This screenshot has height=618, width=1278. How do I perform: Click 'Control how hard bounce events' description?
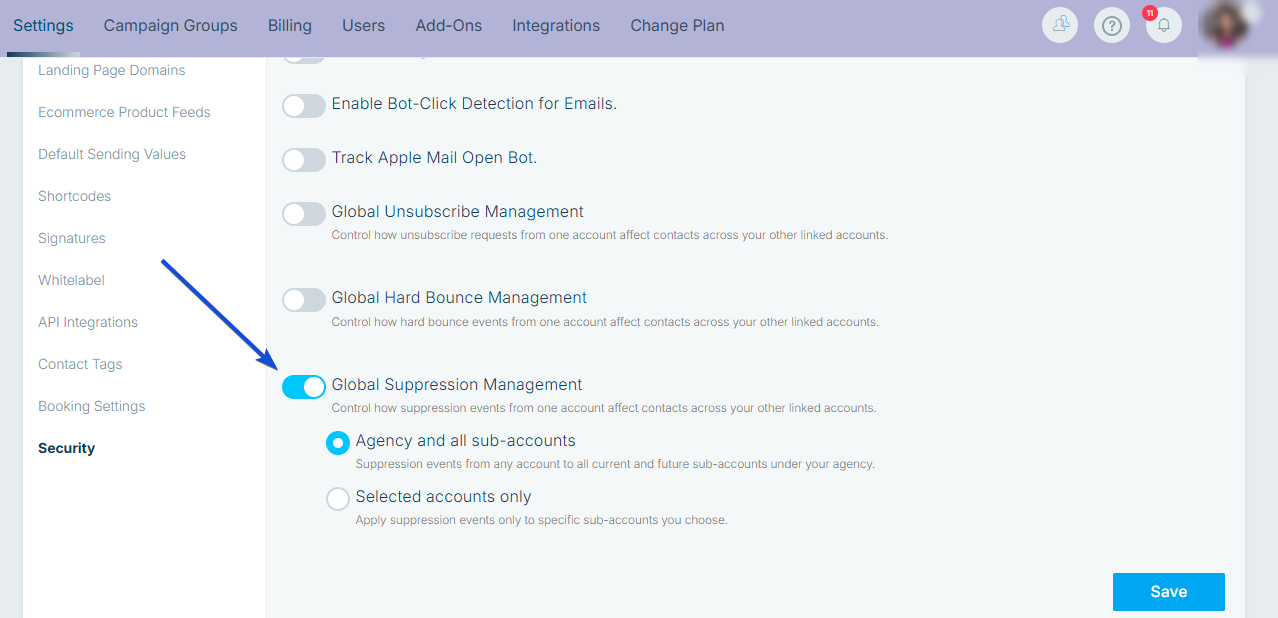(x=605, y=322)
